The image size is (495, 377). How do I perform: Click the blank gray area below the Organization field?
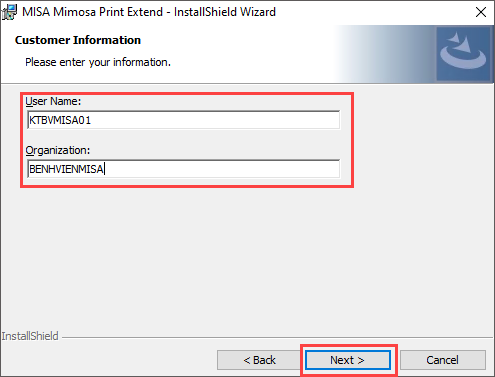(x=247, y=257)
